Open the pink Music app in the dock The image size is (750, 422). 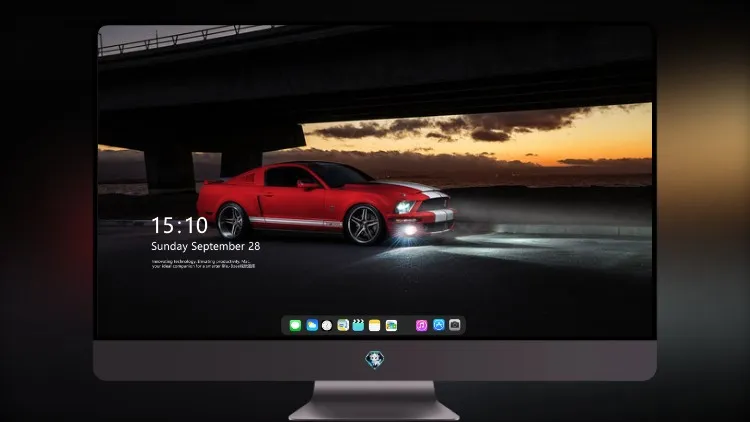point(421,325)
